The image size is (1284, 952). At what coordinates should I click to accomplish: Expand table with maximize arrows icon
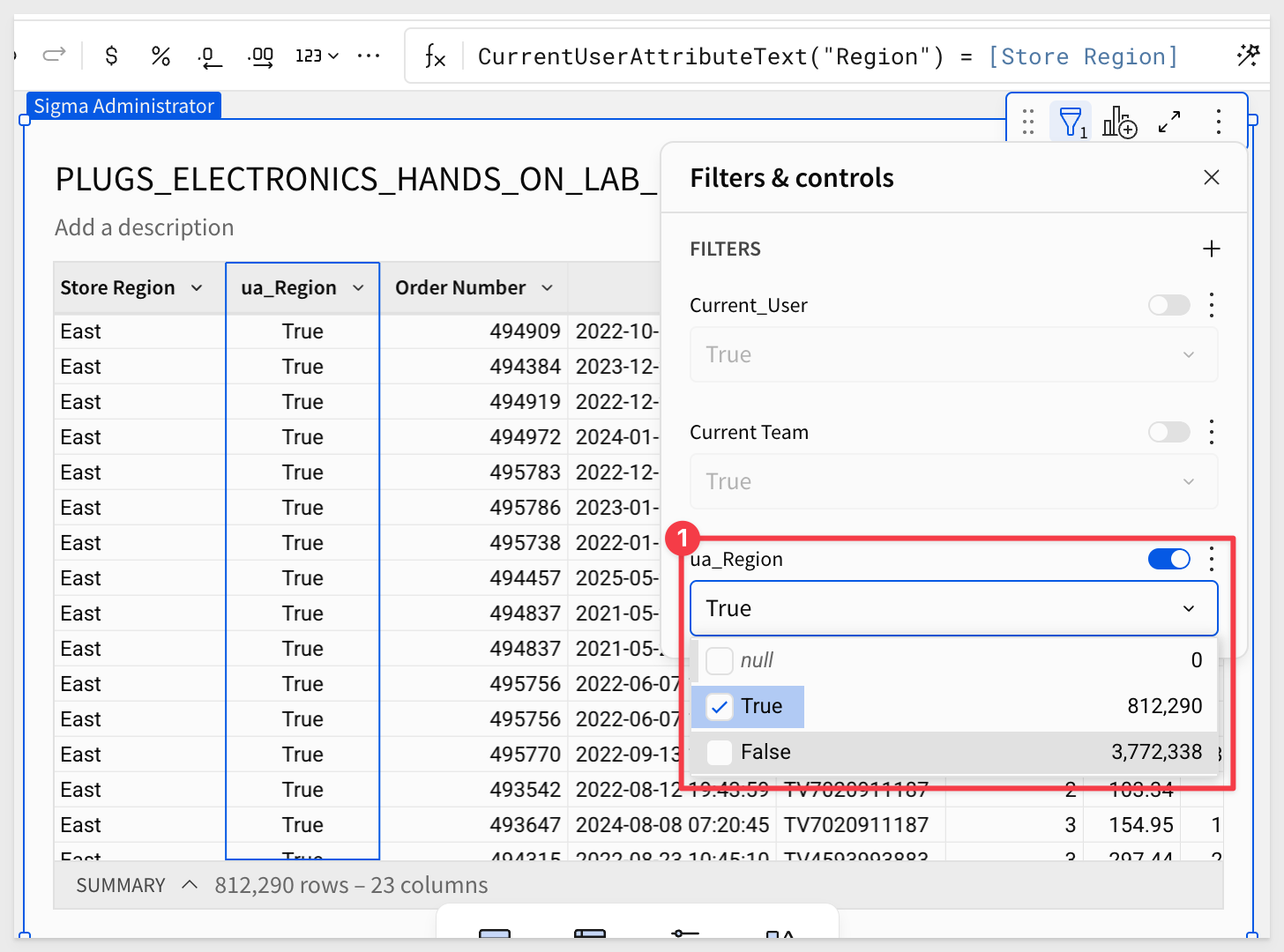[x=1169, y=122]
